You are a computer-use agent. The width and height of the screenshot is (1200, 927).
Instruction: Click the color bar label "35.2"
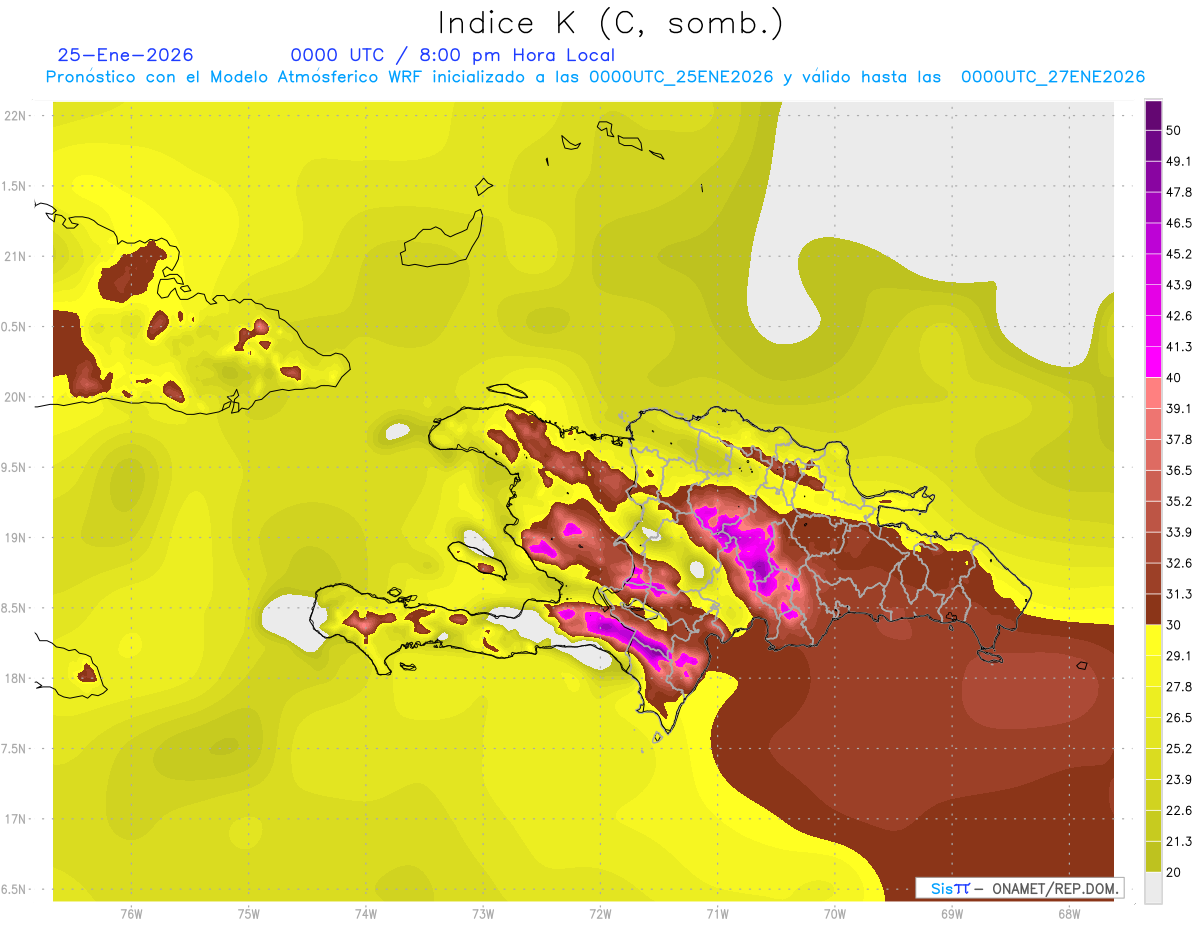pos(1179,501)
